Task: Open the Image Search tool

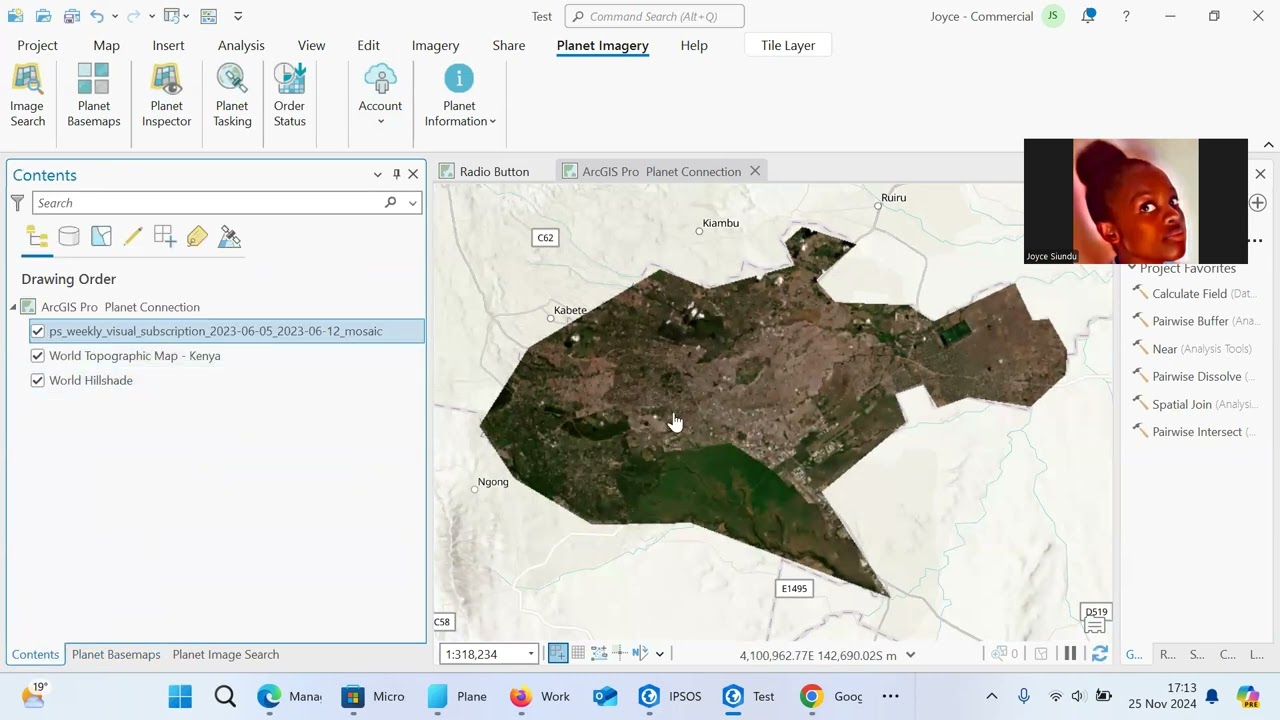Action: (27, 96)
